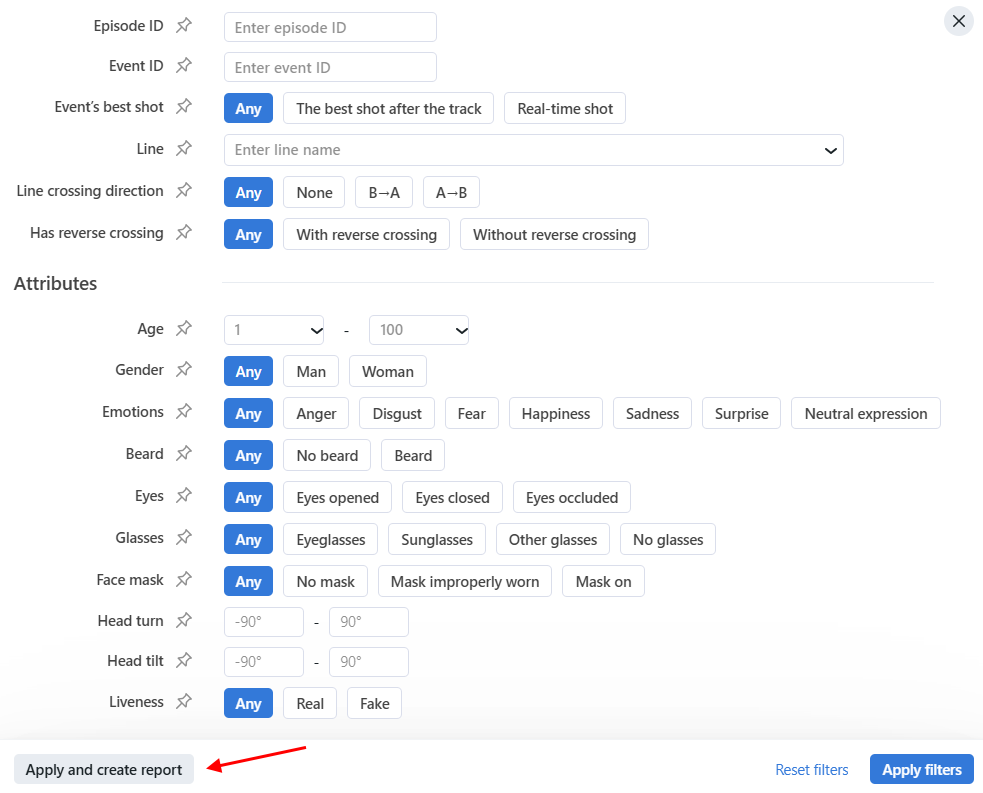Pin the Liveness filter
Viewport: 983px width, 793px height.
[184, 702]
